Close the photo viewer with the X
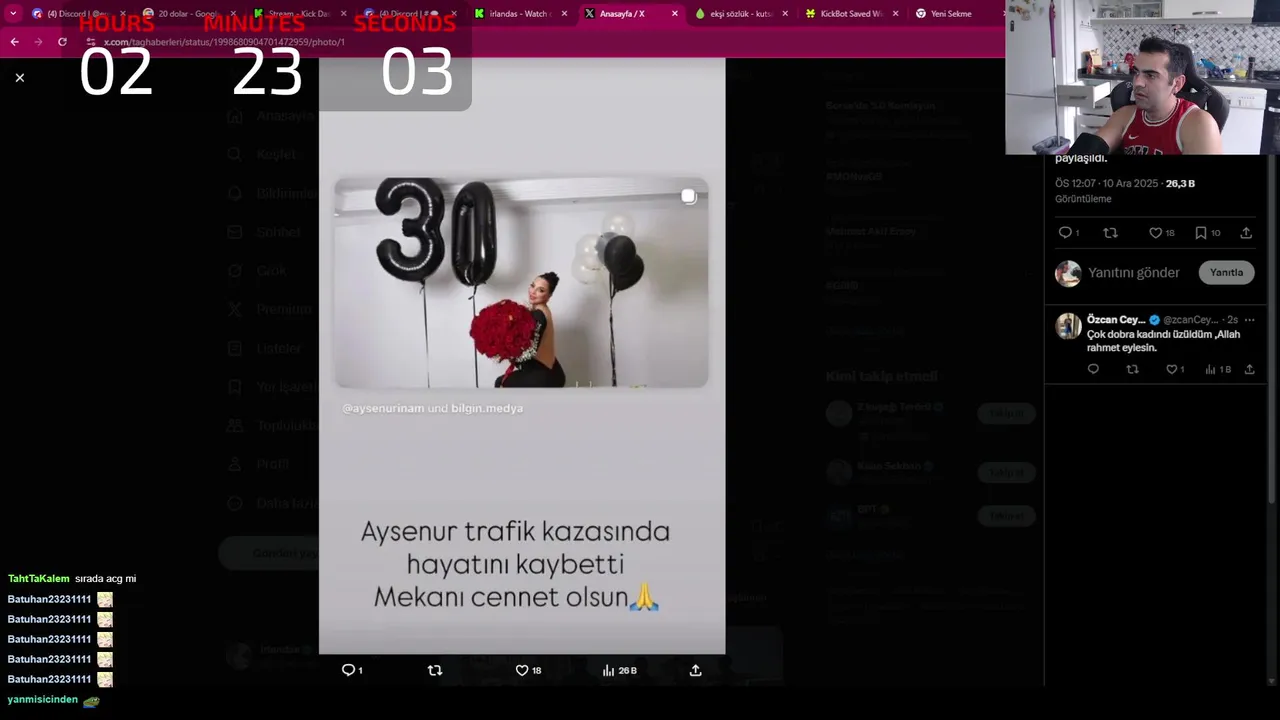The height and width of the screenshot is (720, 1280). (x=19, y=77)
